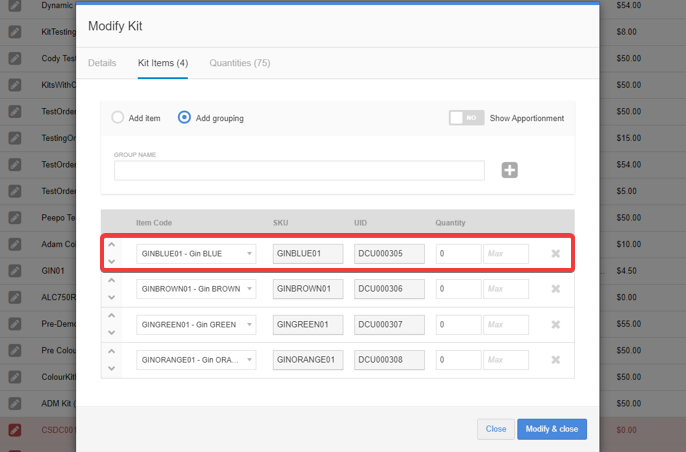Remove the GINBLUE01 kit item row
Image resolution: width=686 pixels, height=452 pixels.
pyautogui.click(x=556, y=254)
